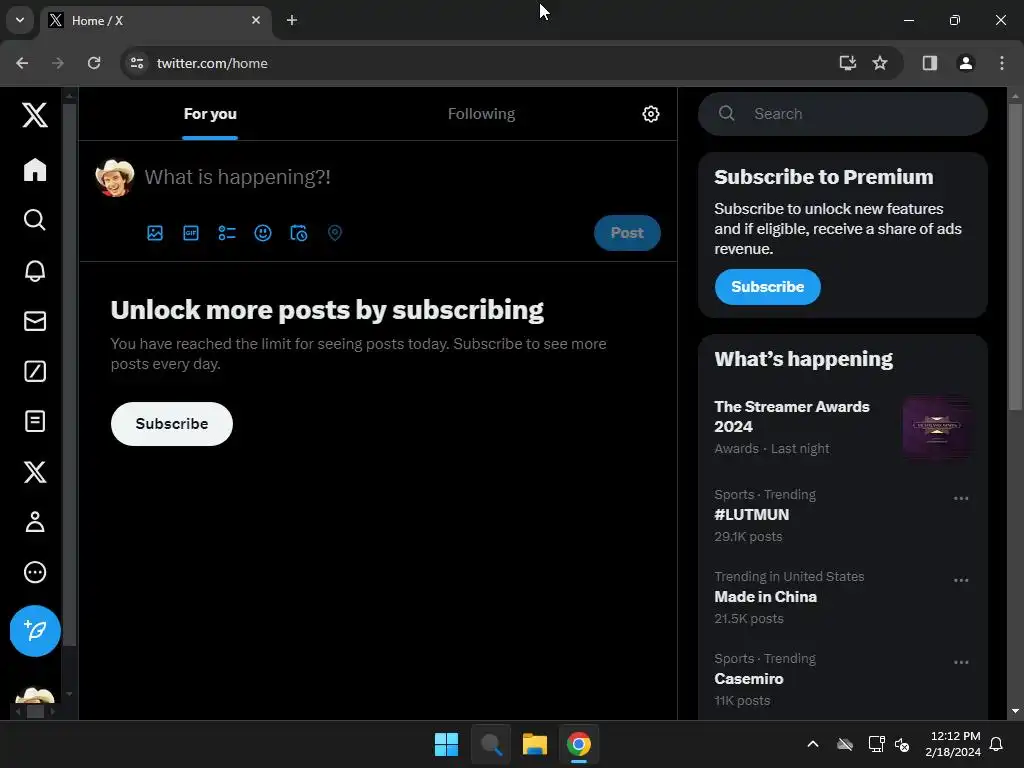Click the Streamer Awards thumbnail image
The width and height of the screenshot is (1024, 768).
pos(936,426)
